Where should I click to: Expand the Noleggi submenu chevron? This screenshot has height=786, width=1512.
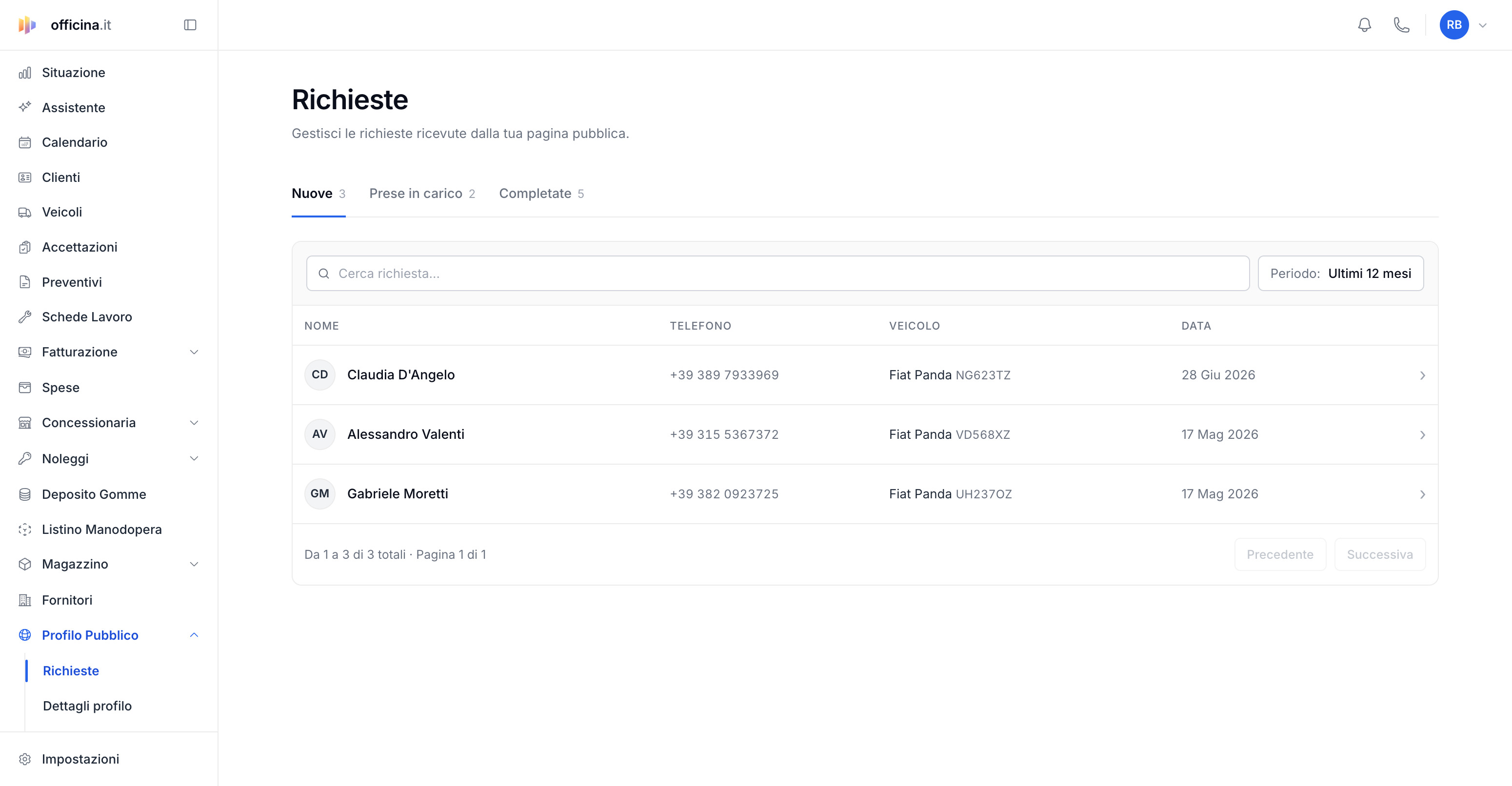coord(194,459)
